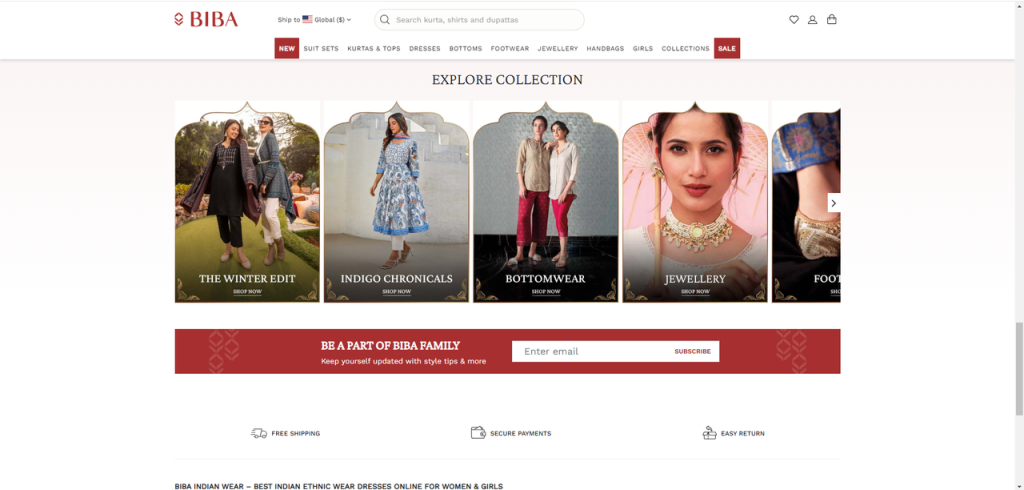Click the BIBA INDIAN WEAR heading text
1024x490 pixels.
pos(339,486)
